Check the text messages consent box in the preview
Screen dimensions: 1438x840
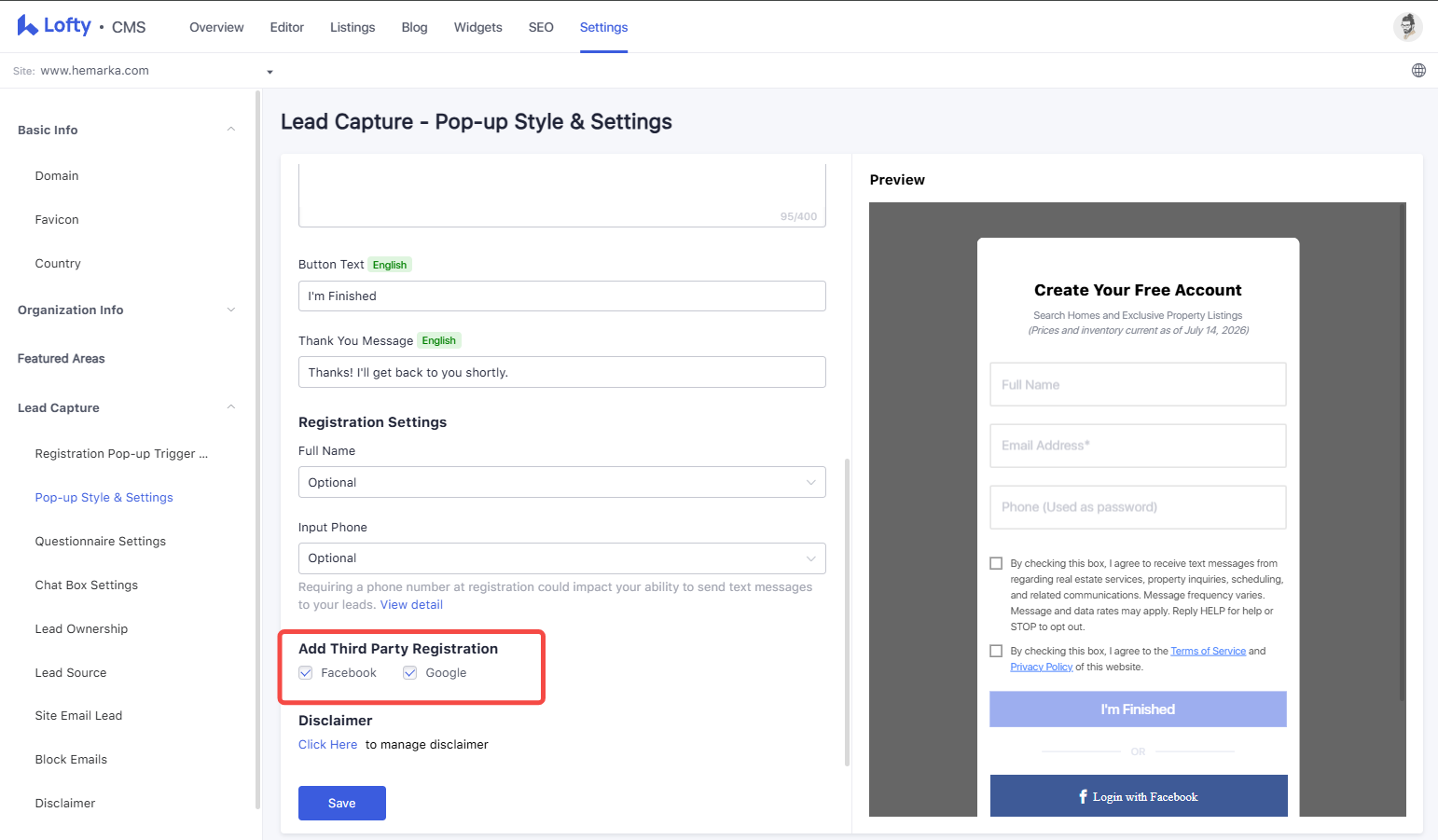pos(996,563)
